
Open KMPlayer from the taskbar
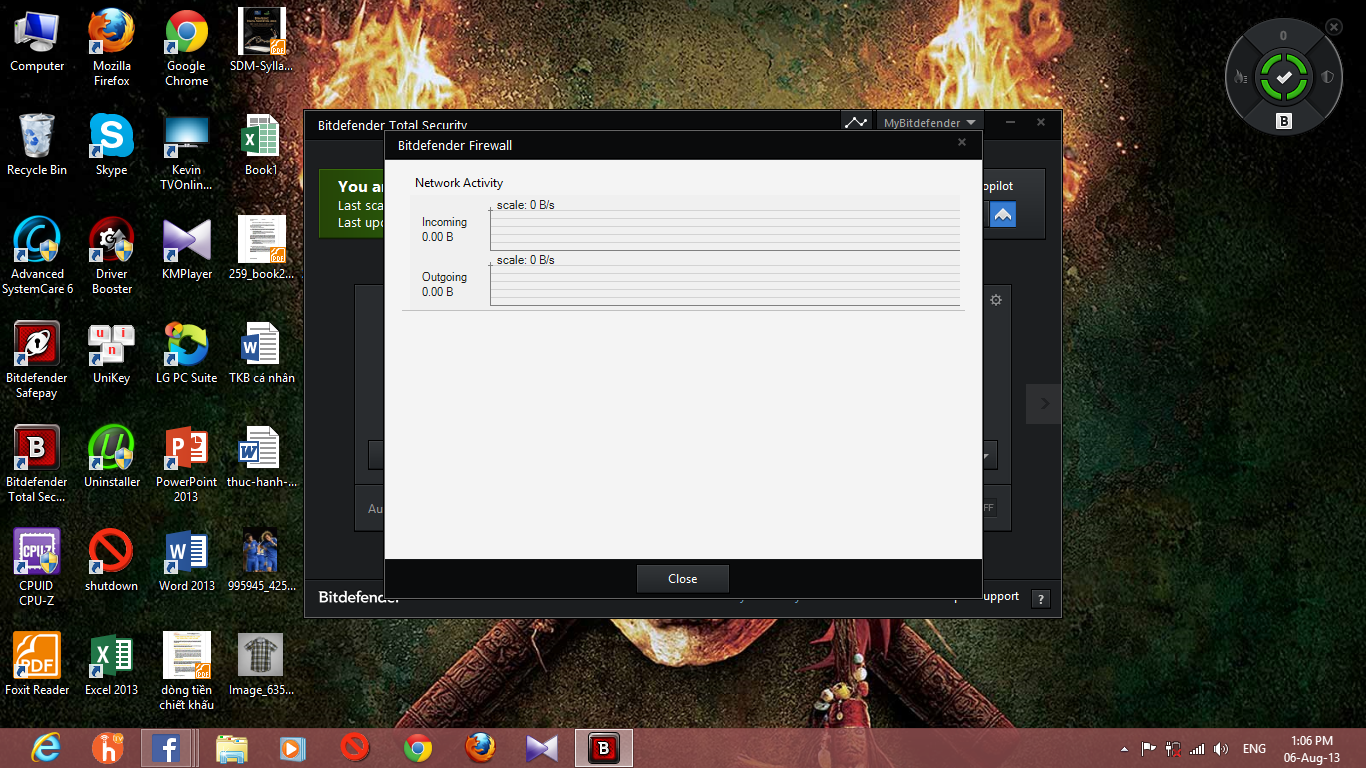[x=542, y=748]
